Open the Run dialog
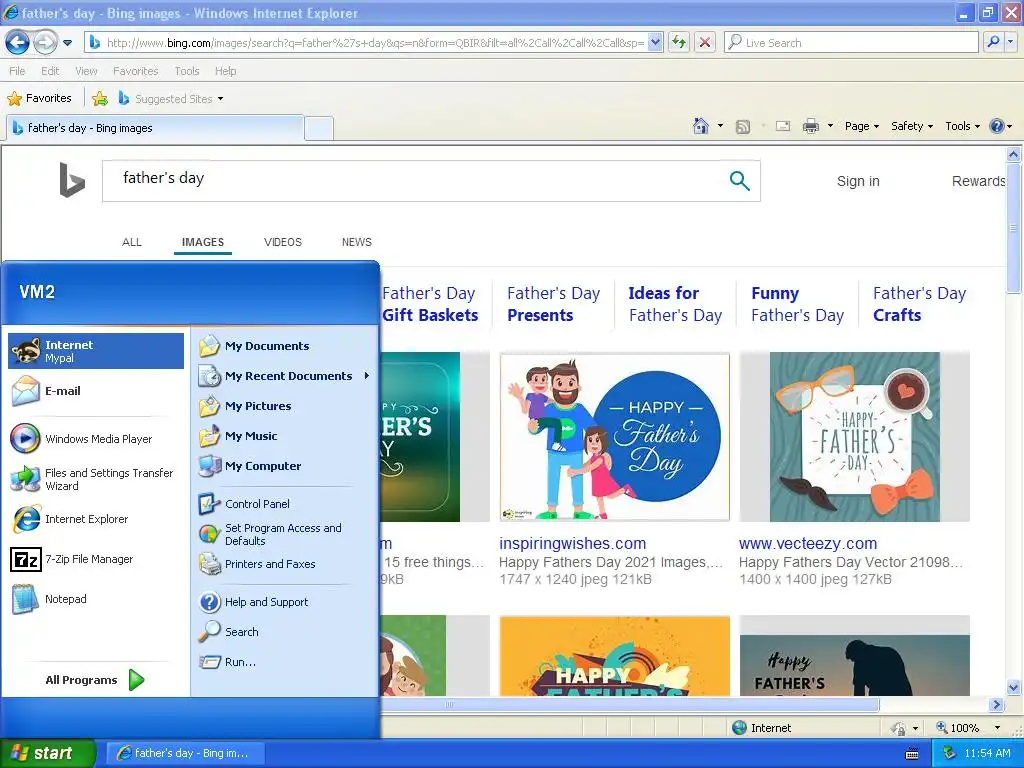 pyautogui.click(x=285, y=662)
